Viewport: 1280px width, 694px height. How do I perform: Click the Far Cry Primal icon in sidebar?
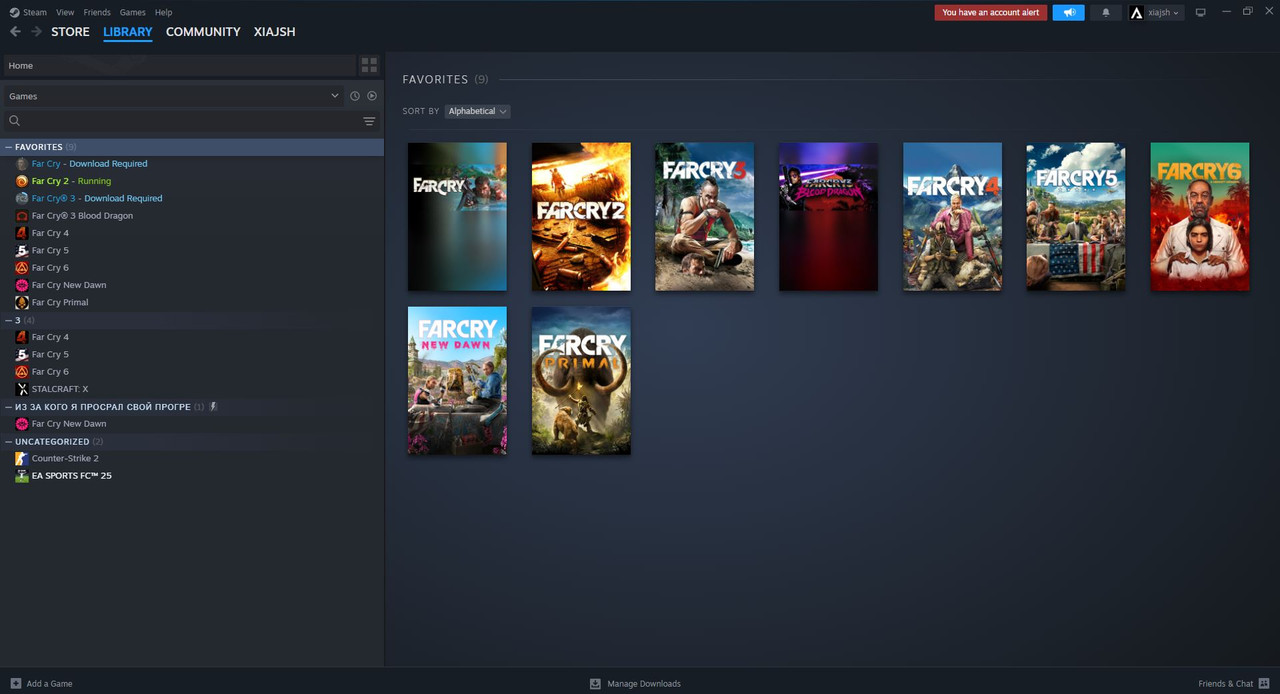[x=22, y=302]
